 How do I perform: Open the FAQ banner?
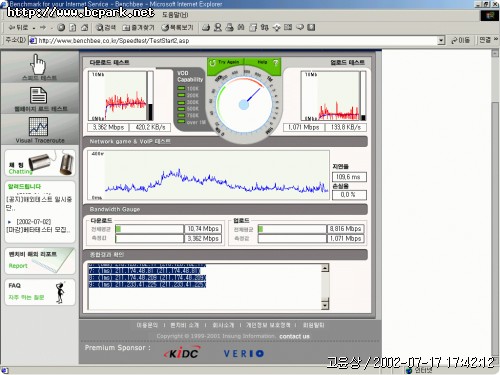tap(40, 292)
